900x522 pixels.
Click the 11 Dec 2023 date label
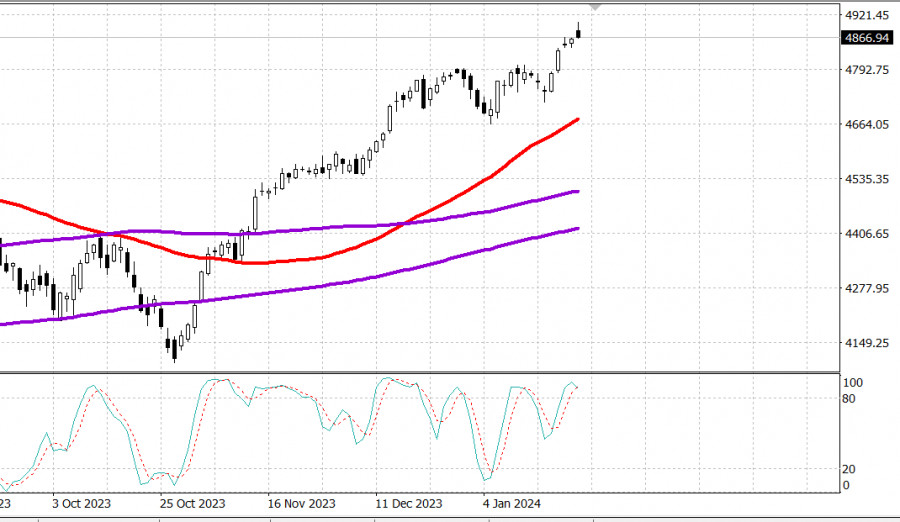tap(409, 504)
